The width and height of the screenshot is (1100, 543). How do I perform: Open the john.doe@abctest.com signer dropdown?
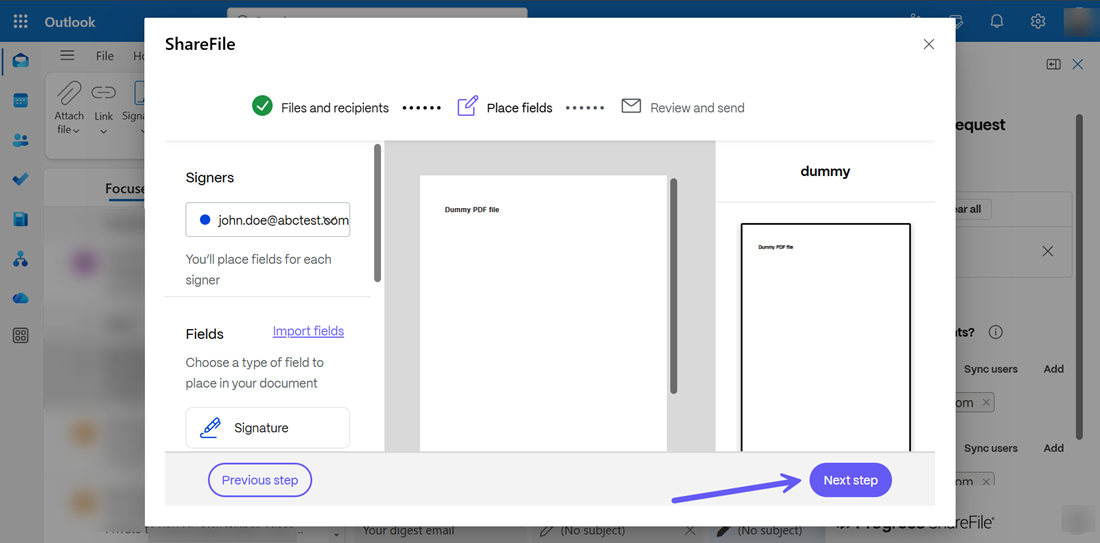point(267,220)
